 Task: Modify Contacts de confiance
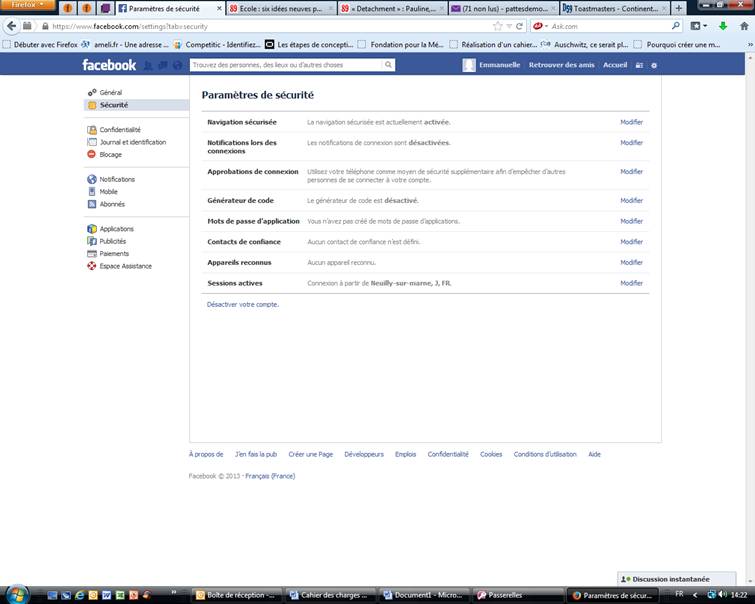click(631, 242)
